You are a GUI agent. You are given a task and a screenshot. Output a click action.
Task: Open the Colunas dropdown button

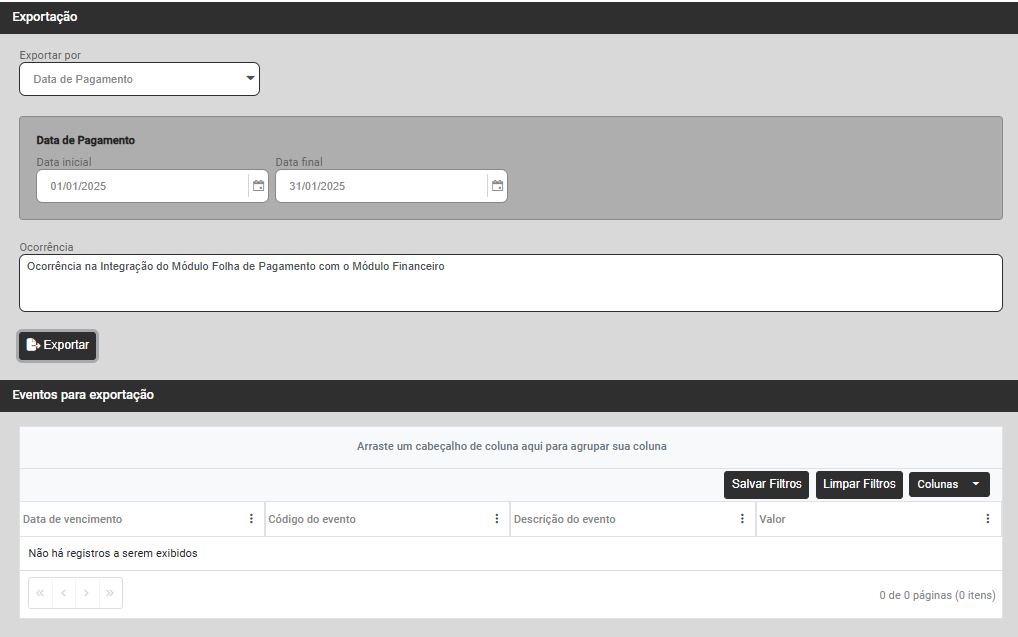pyautogui.click(x=949, y=484)
